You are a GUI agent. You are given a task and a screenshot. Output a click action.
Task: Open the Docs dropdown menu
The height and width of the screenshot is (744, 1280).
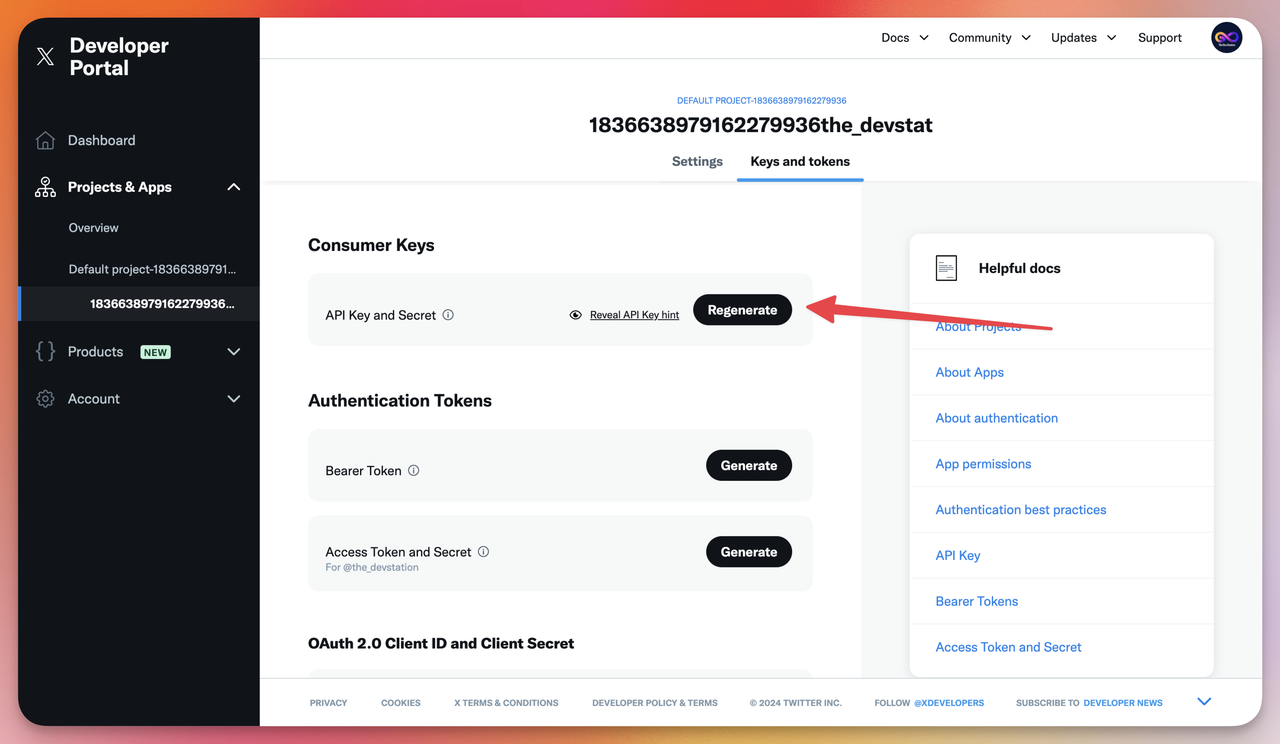point(905,38)
